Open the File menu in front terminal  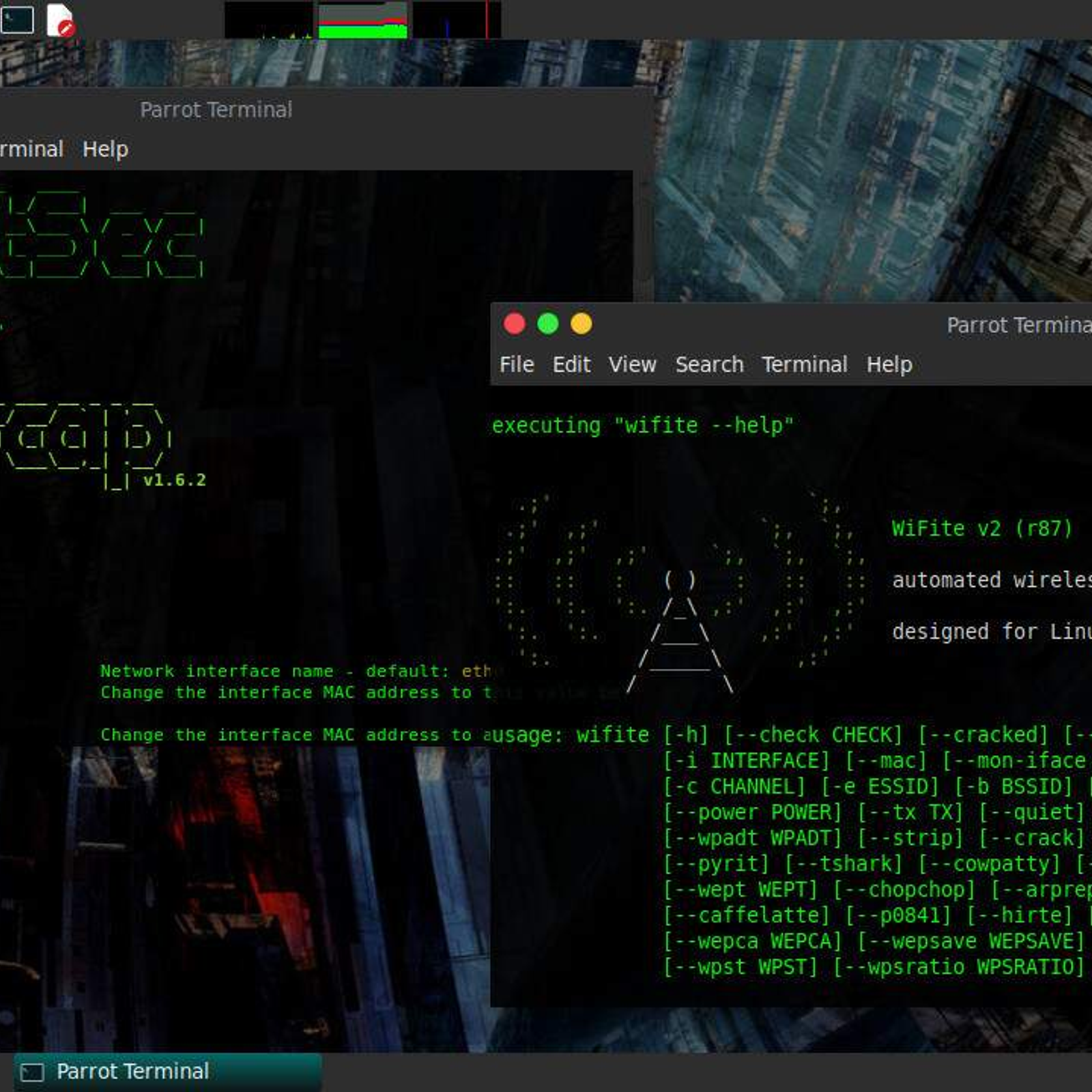pyautogui.click(x=517, y=364)
